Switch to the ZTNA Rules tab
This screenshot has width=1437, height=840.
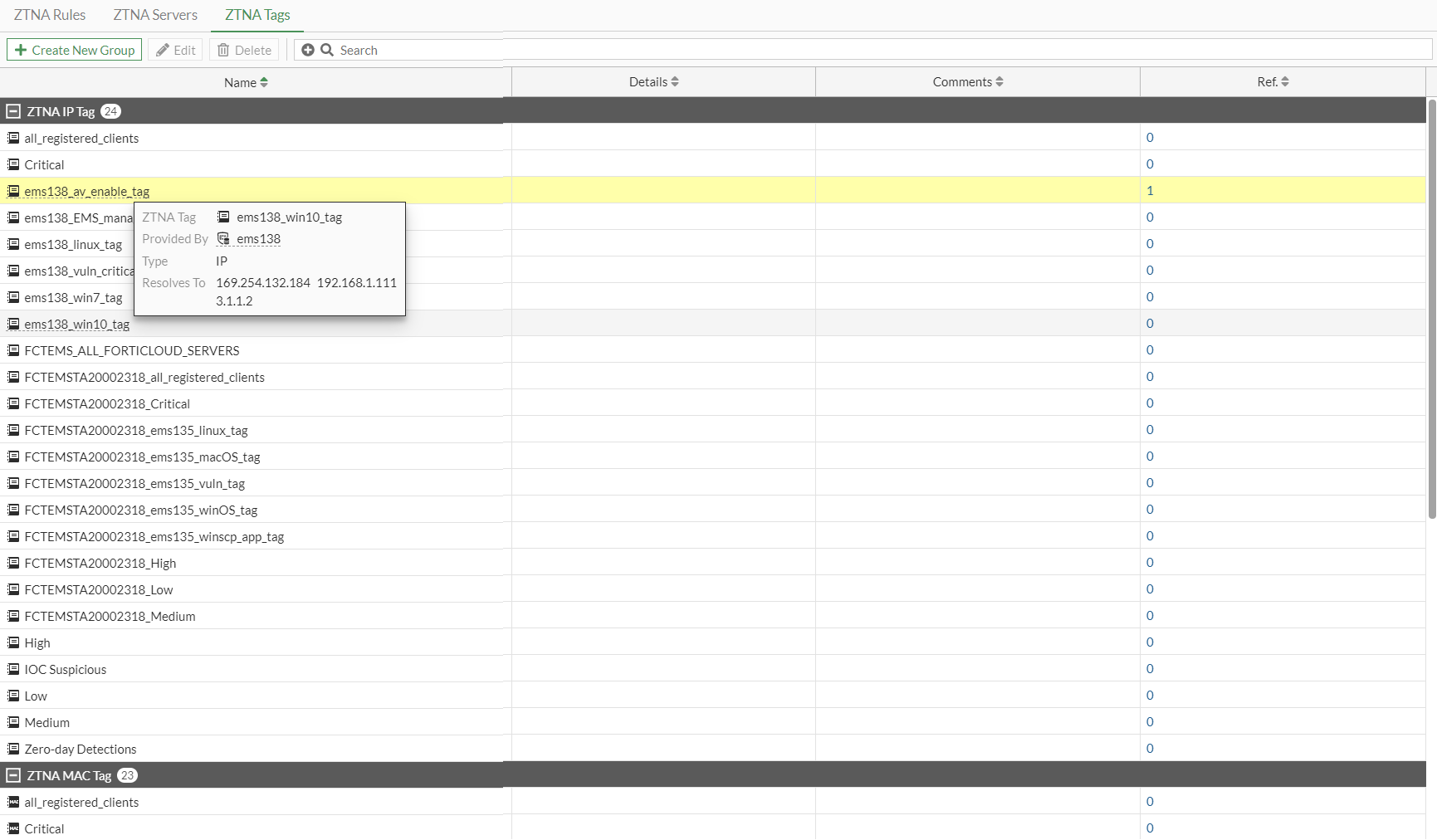pos(49,14)
